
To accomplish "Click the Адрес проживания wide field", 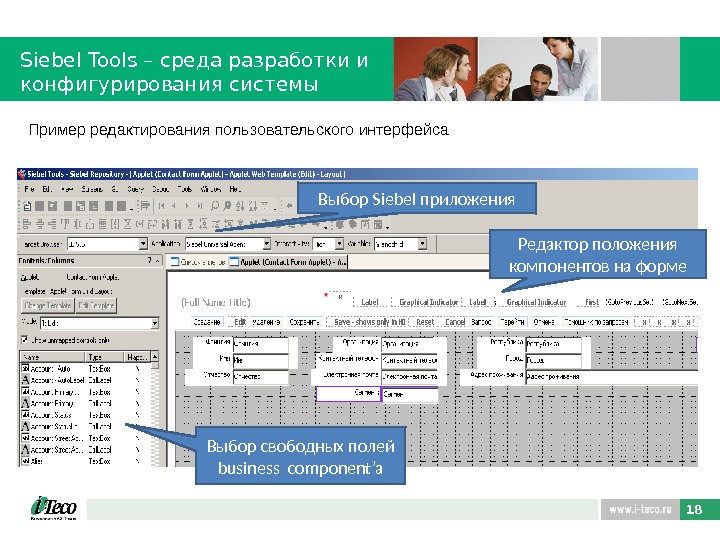I will coord(612,377).
